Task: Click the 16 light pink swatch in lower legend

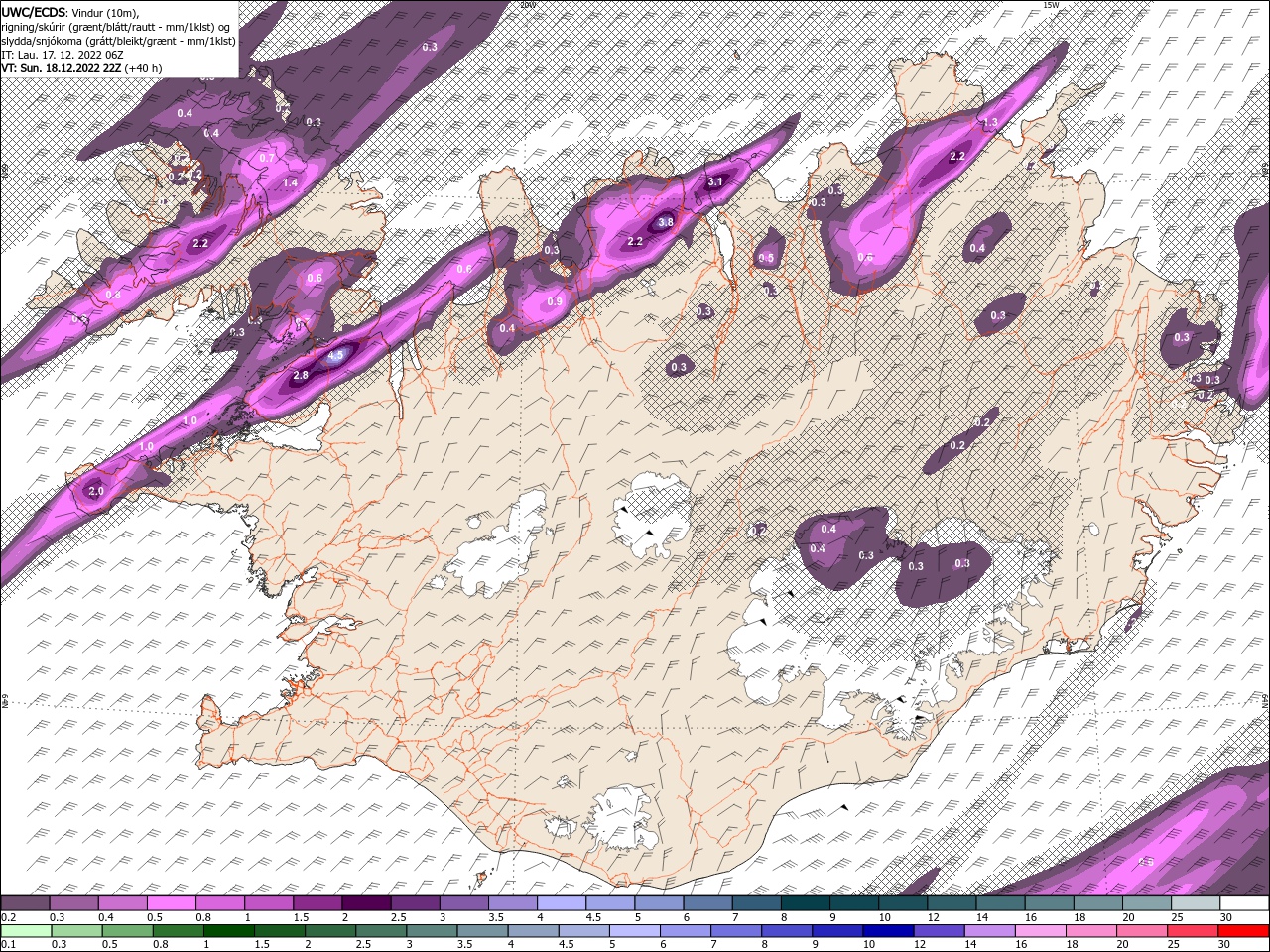Action: [1040, 931]
